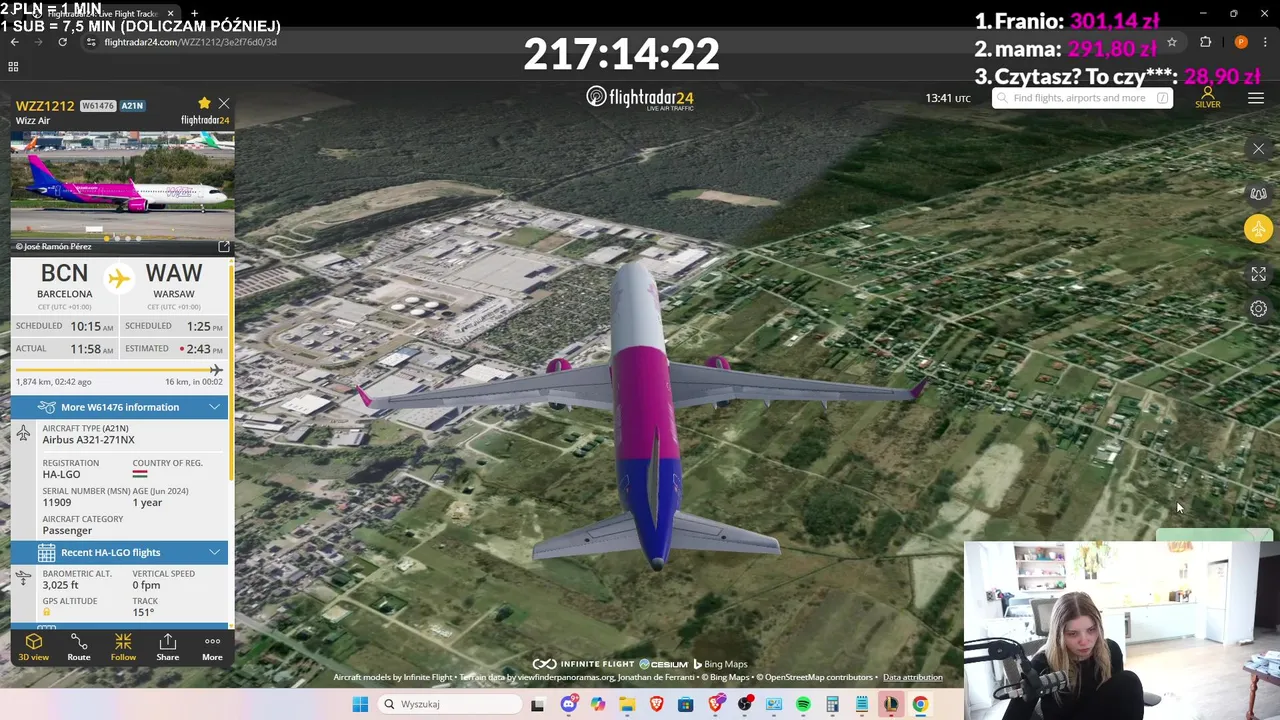Click the Wyszukaj taskbar search box
The image size is (1280, 720).
(450, 704)
